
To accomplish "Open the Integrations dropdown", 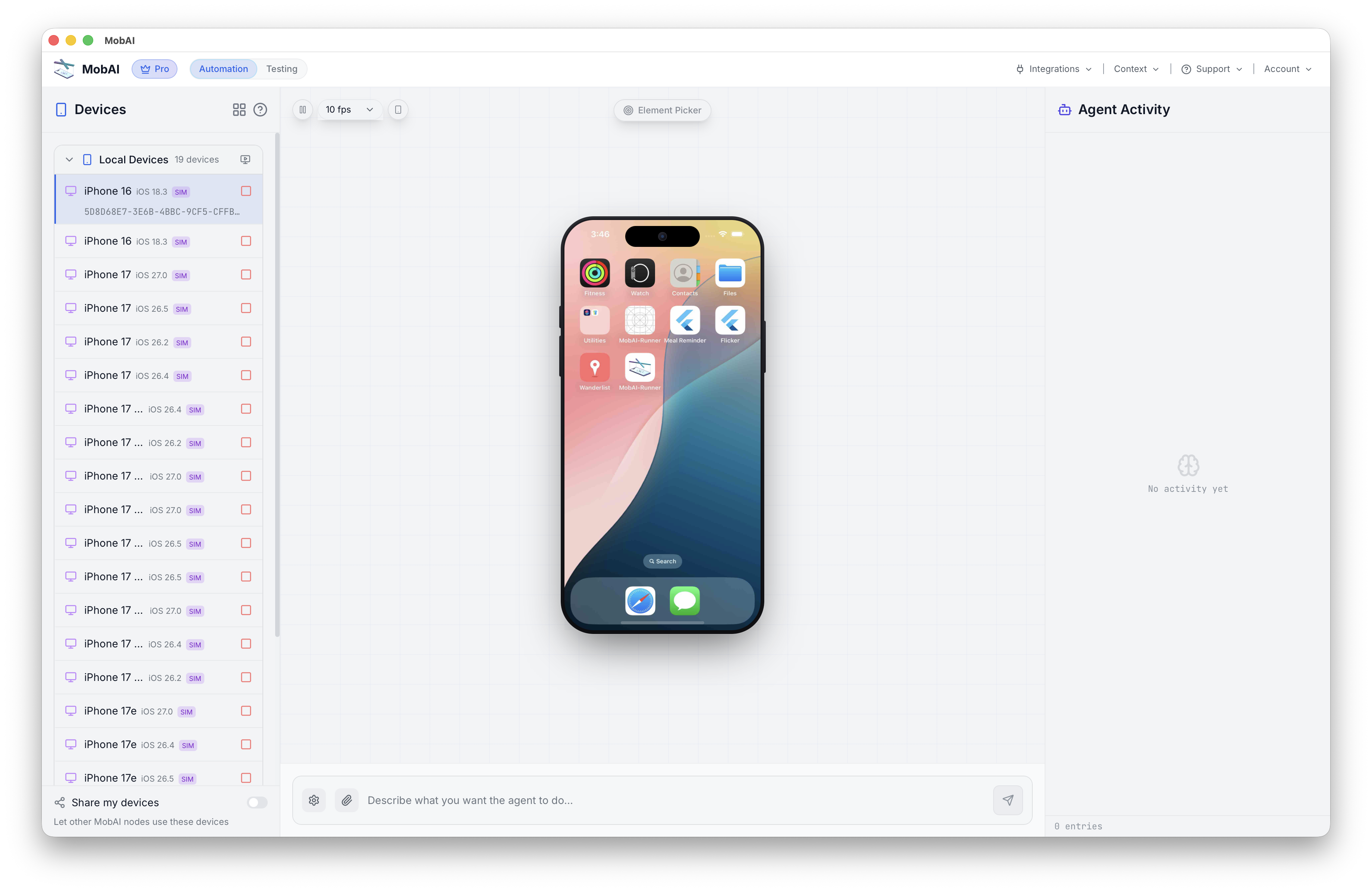I will [x=1054, y=69].
